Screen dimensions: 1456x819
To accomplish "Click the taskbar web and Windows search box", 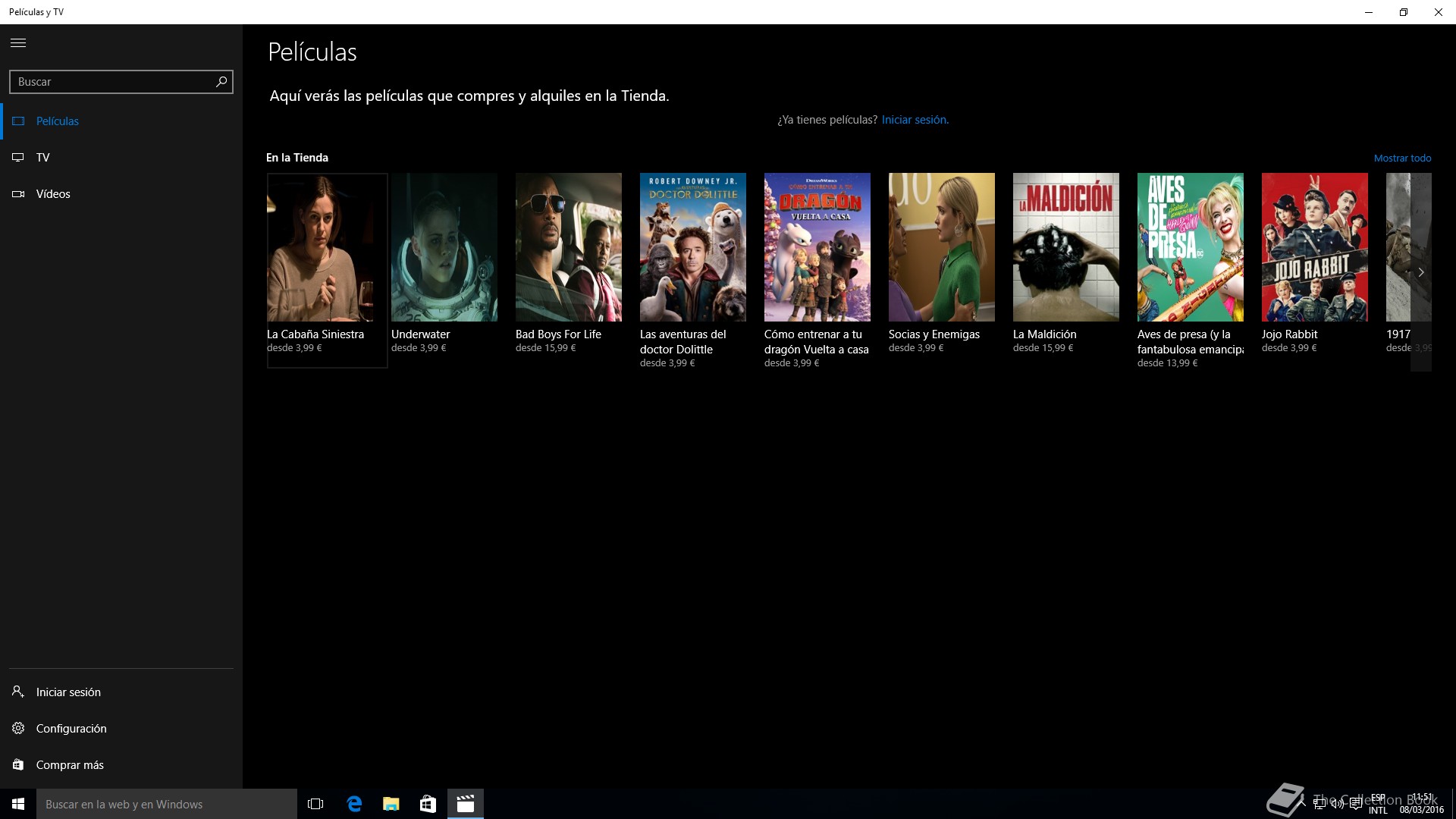I will [167, 804].
